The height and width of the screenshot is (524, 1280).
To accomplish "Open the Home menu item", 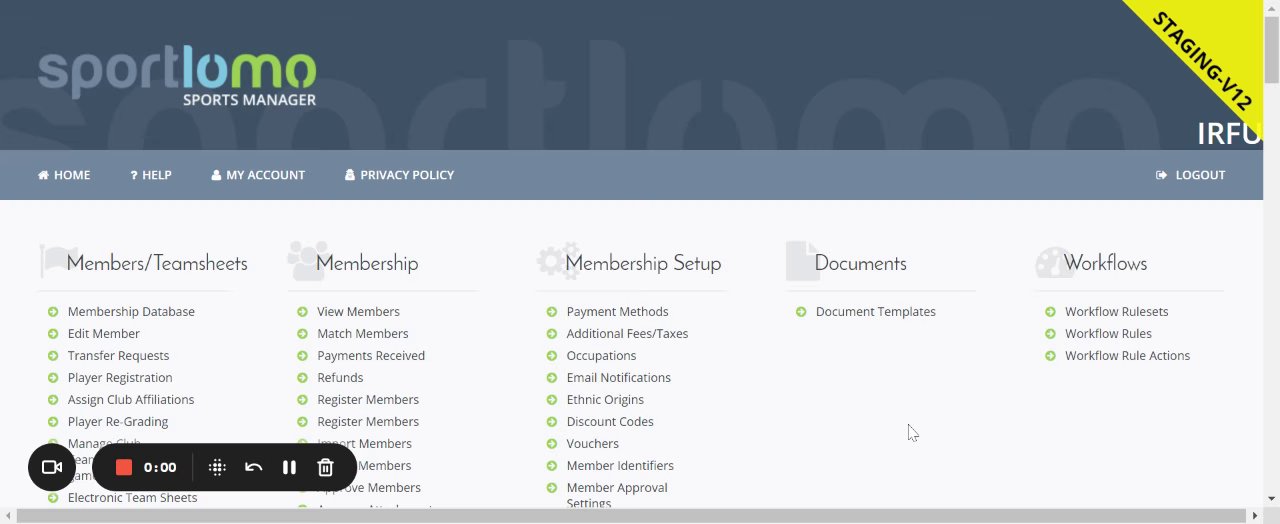I will click(x=64, y=175).
